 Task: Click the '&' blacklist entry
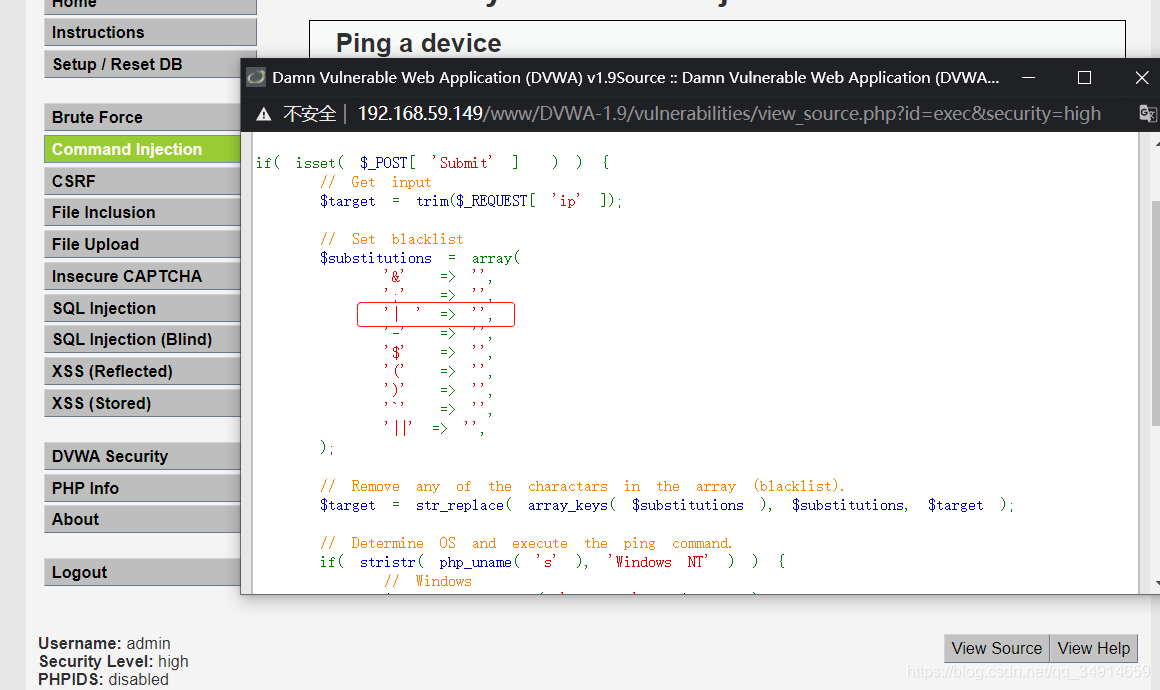[438, 277]
